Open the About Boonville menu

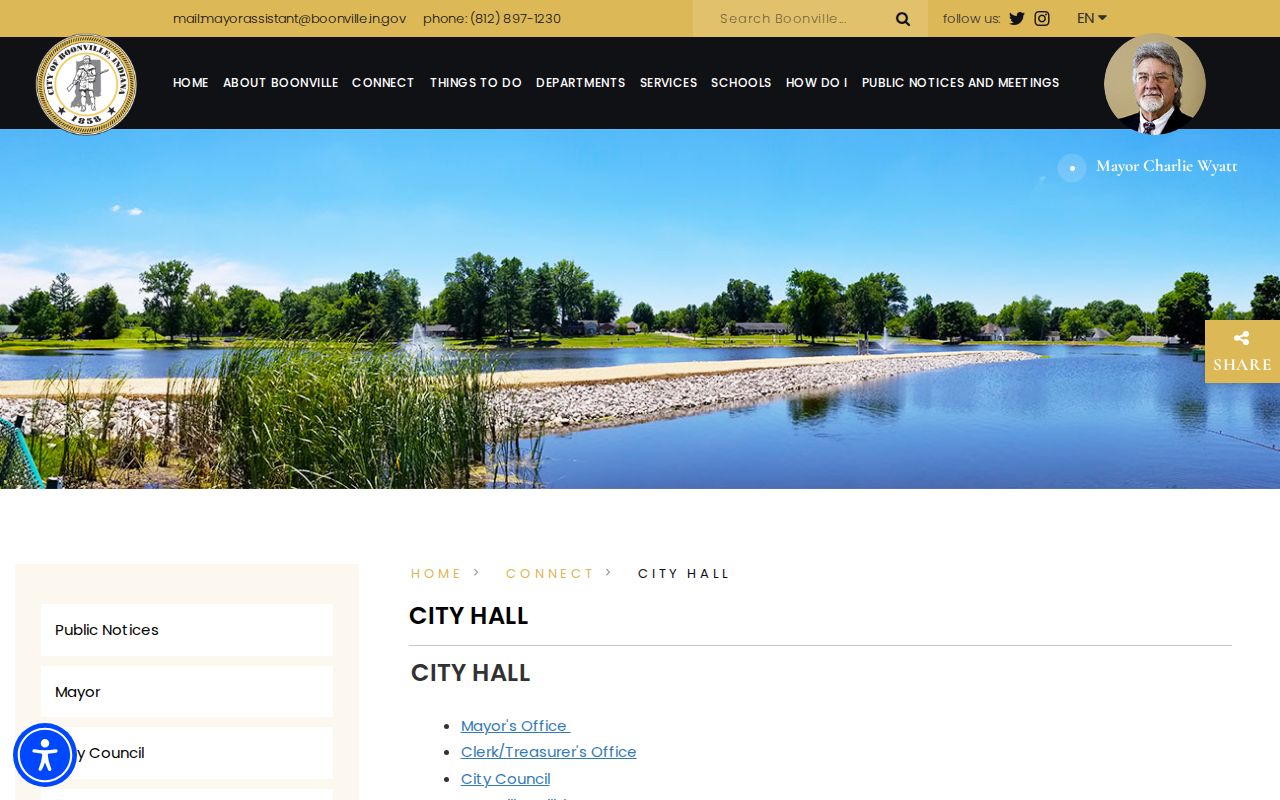pyautogui.click(x=280, y=83)
